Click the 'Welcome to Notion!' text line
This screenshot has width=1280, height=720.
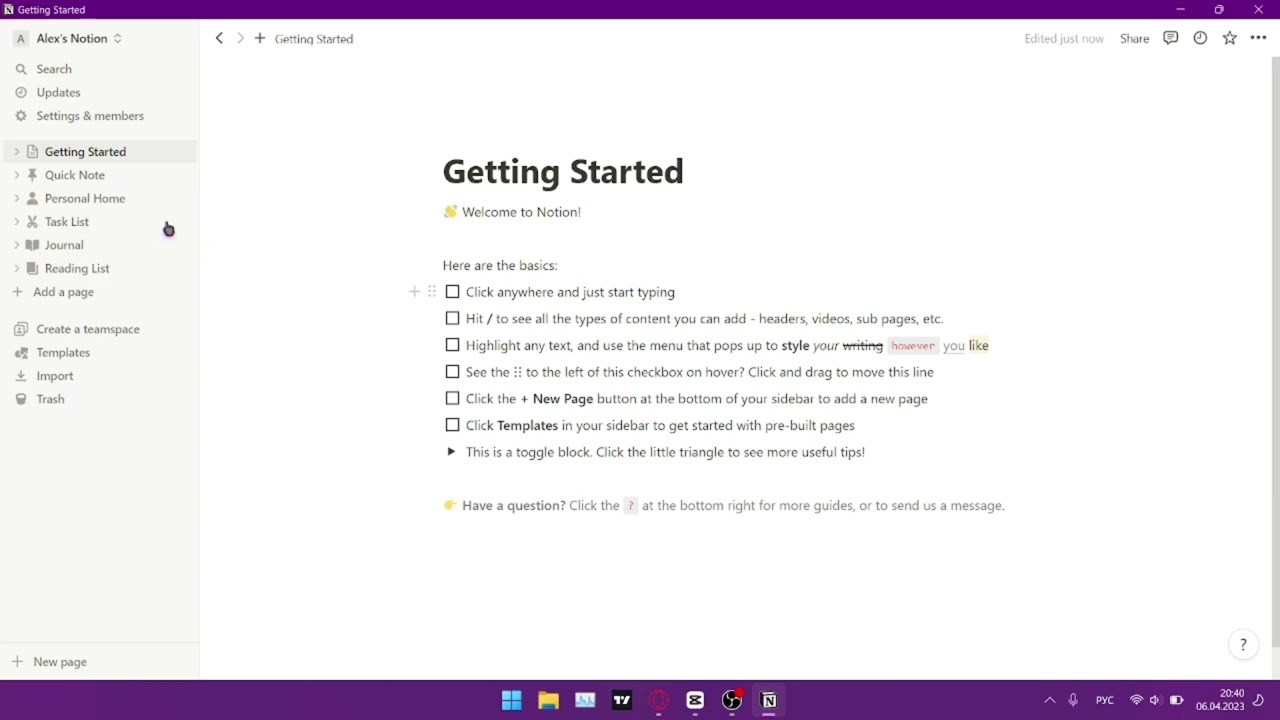pos(521,212)
